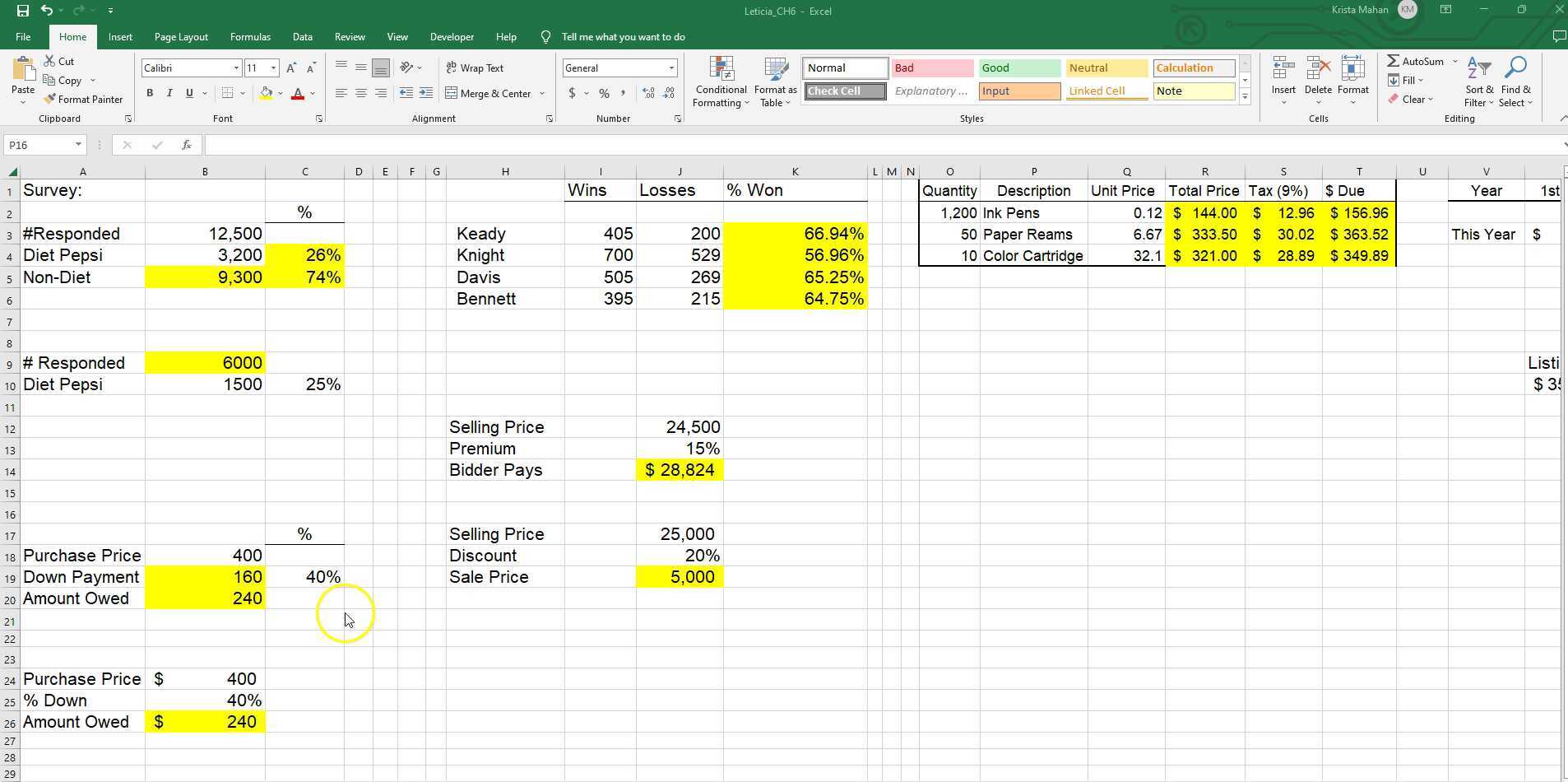The image size is (1568, 782).
Task: Click the Increase Decimal icon
Action: coord(649,93)
